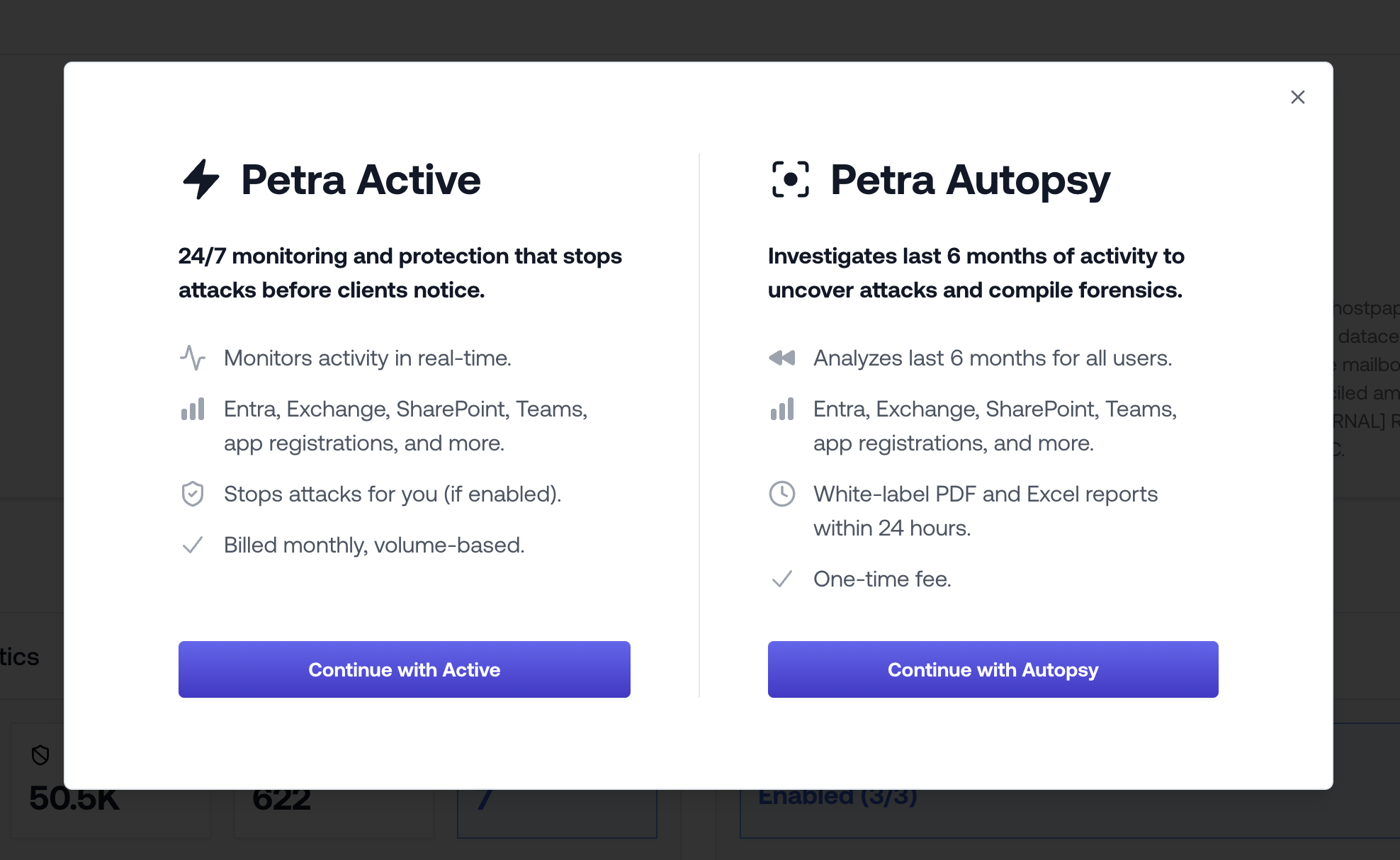Click the shield check icon beside Stops attacks

tap(193, 494)
